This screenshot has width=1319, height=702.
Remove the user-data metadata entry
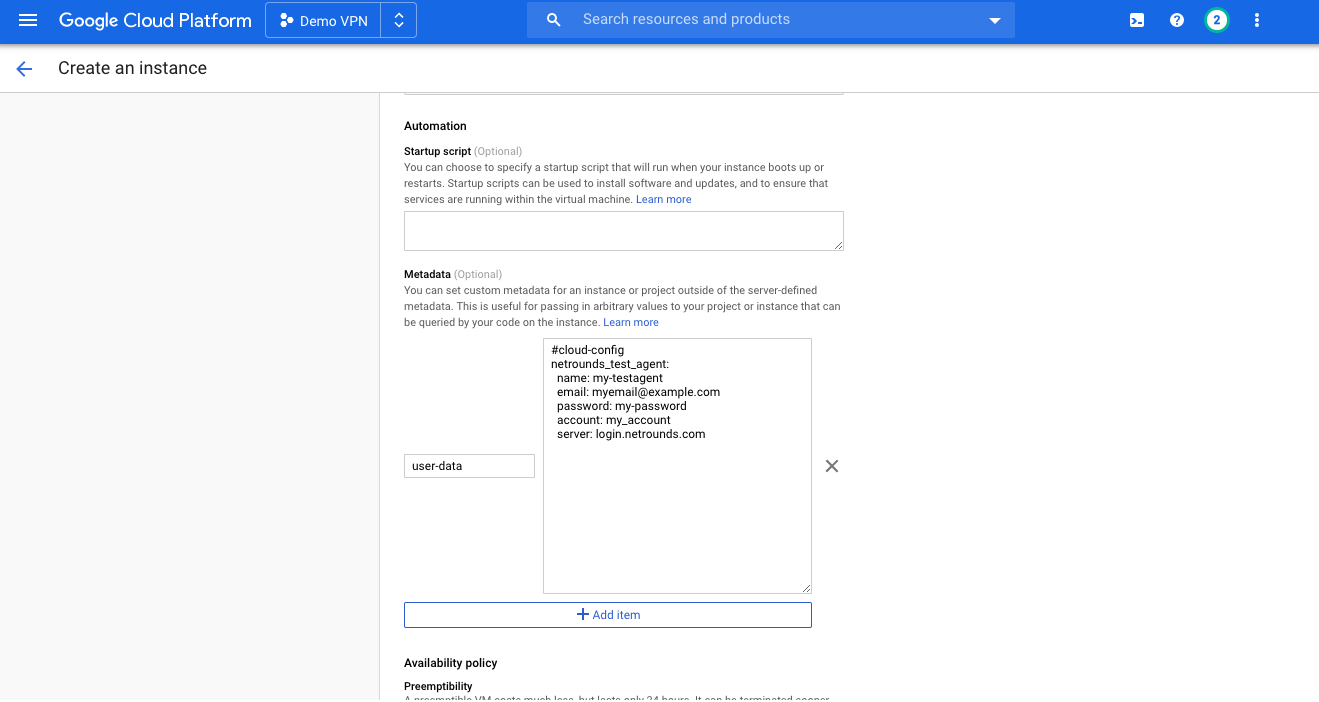click(831, 465)
